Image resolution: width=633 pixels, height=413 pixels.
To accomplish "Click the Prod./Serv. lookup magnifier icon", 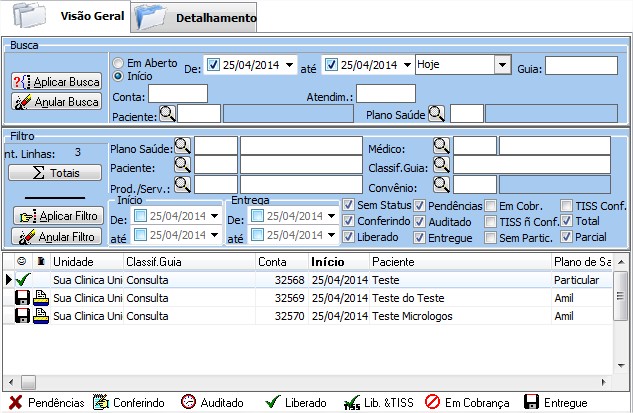I will 182,184.
